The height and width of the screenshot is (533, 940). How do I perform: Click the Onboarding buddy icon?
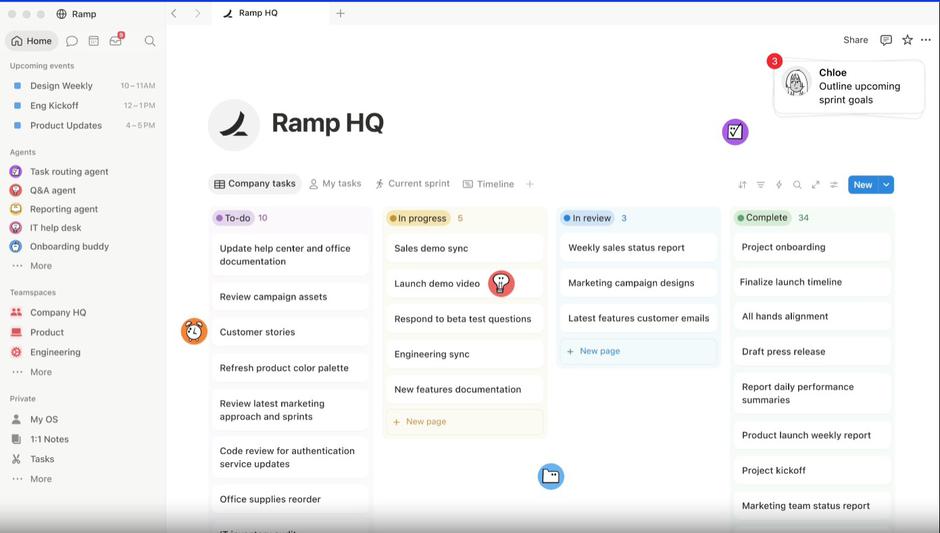point(16,246)
